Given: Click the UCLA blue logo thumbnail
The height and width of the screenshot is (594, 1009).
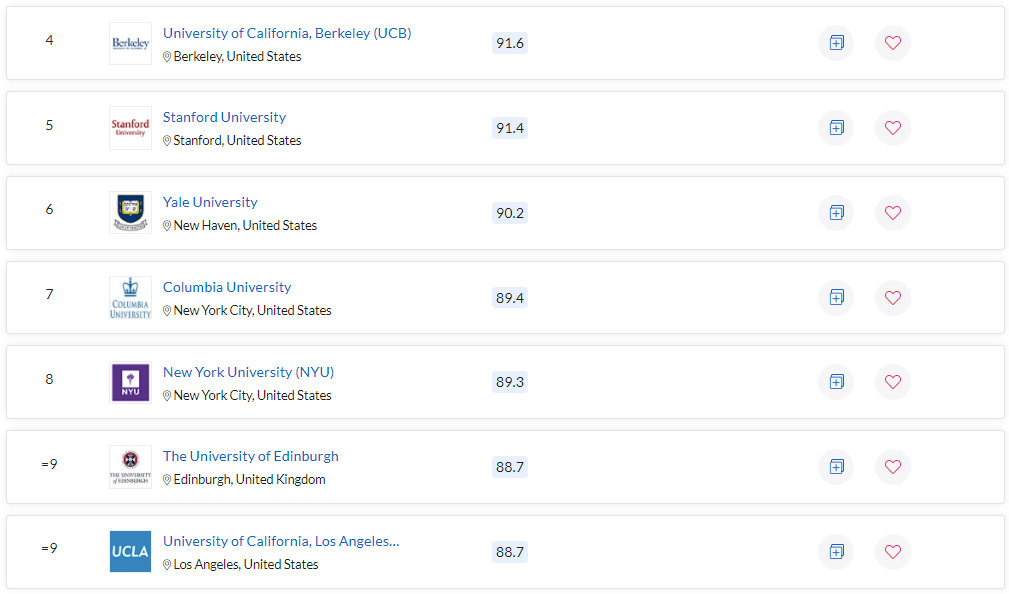Looking at the screenshot, I should [x=131, y=552].
